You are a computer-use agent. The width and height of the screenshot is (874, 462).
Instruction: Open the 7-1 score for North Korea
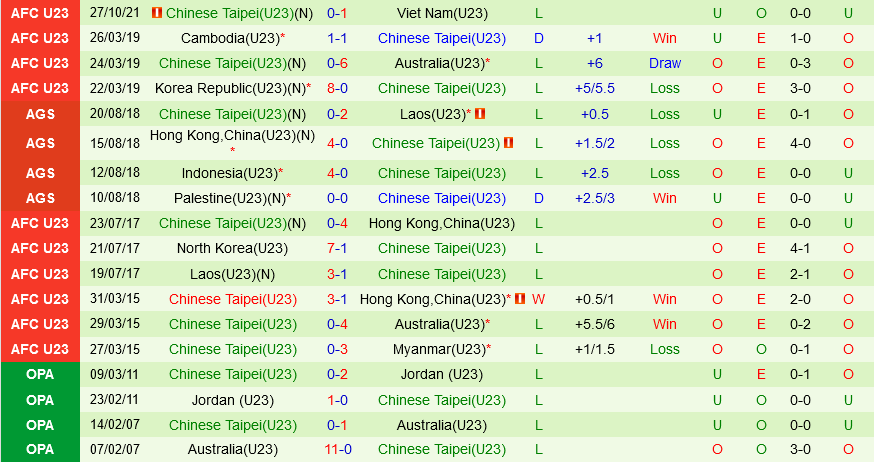click(x=338, y=248)
